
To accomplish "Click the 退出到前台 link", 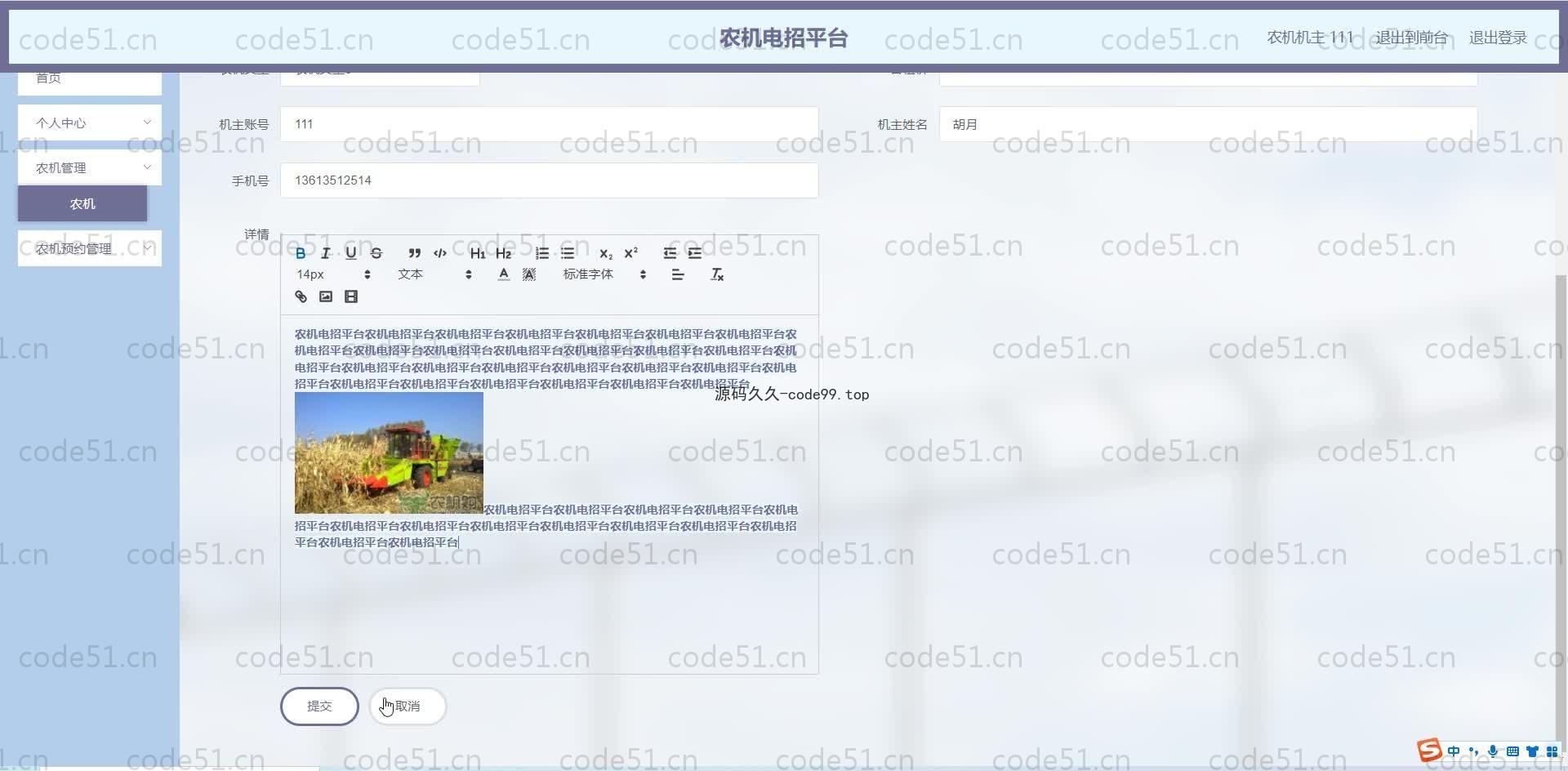I will pos(1411,38).
